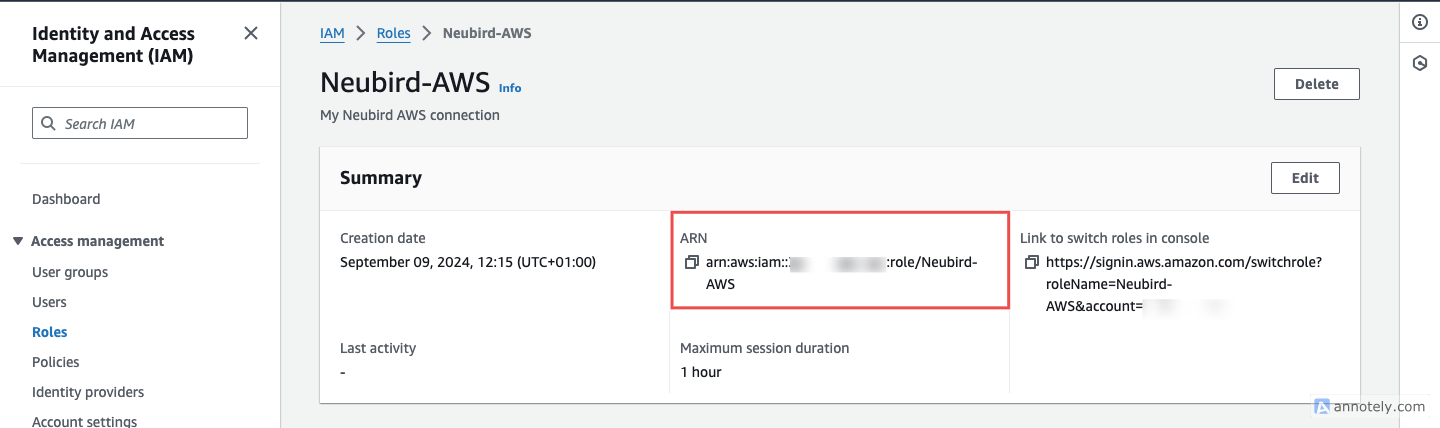Click the IAM breadcrumb link
Viewport: 1440px width, 428px height.
332,33
